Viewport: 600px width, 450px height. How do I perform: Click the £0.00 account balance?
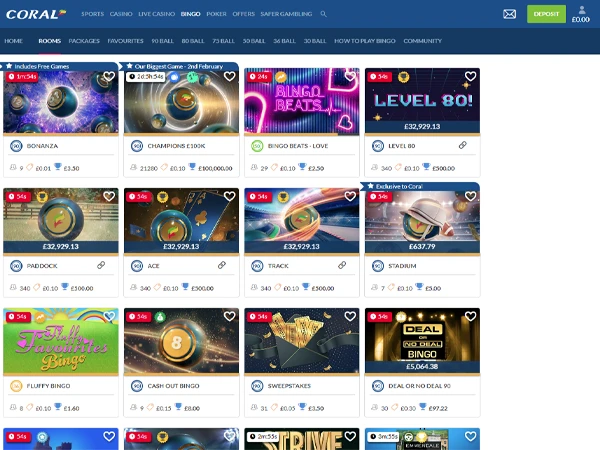pos(580,20)
